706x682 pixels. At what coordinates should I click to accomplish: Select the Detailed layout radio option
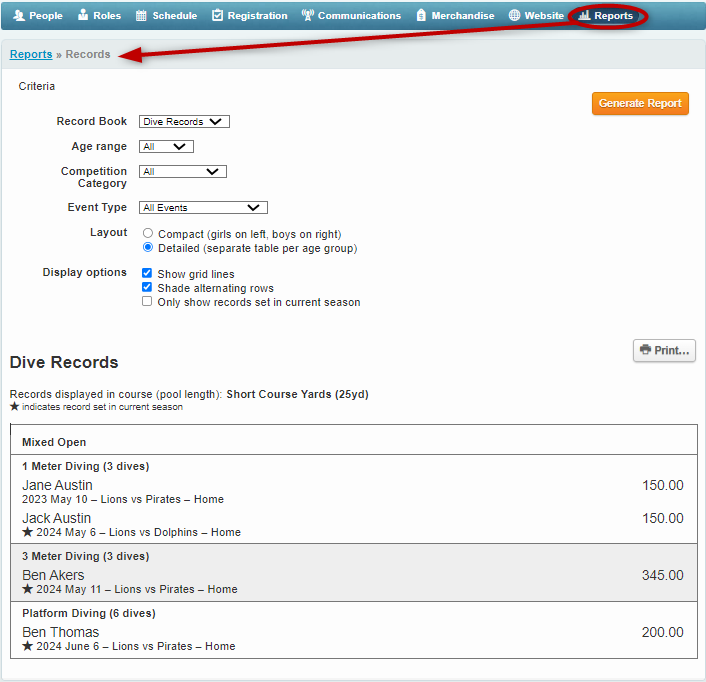click(148, 248)
